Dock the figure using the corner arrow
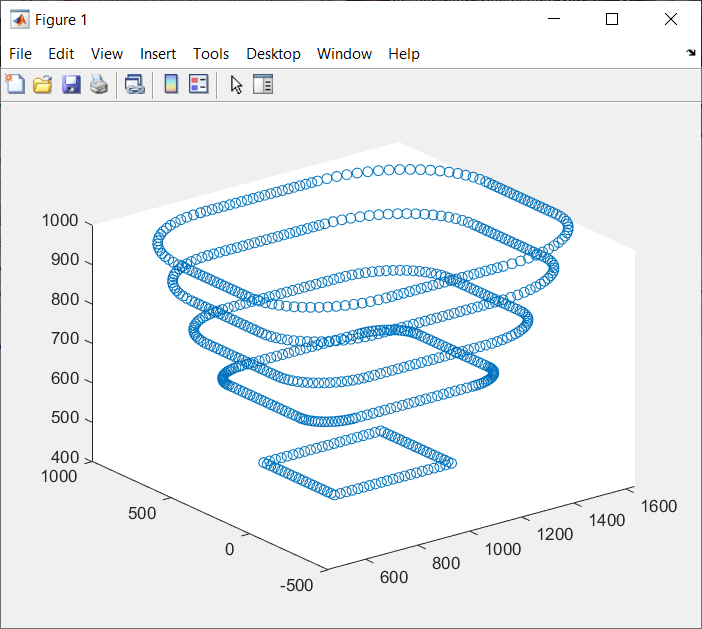The image size is (702, 629). 691,53
